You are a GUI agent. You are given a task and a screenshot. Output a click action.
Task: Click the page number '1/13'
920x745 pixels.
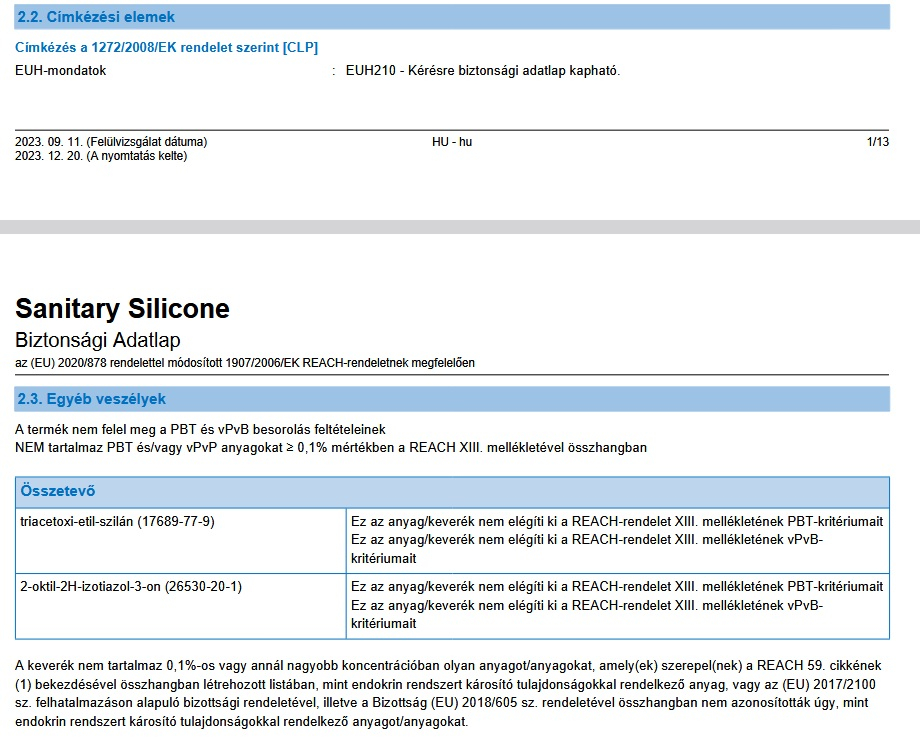tap(877, 142)
